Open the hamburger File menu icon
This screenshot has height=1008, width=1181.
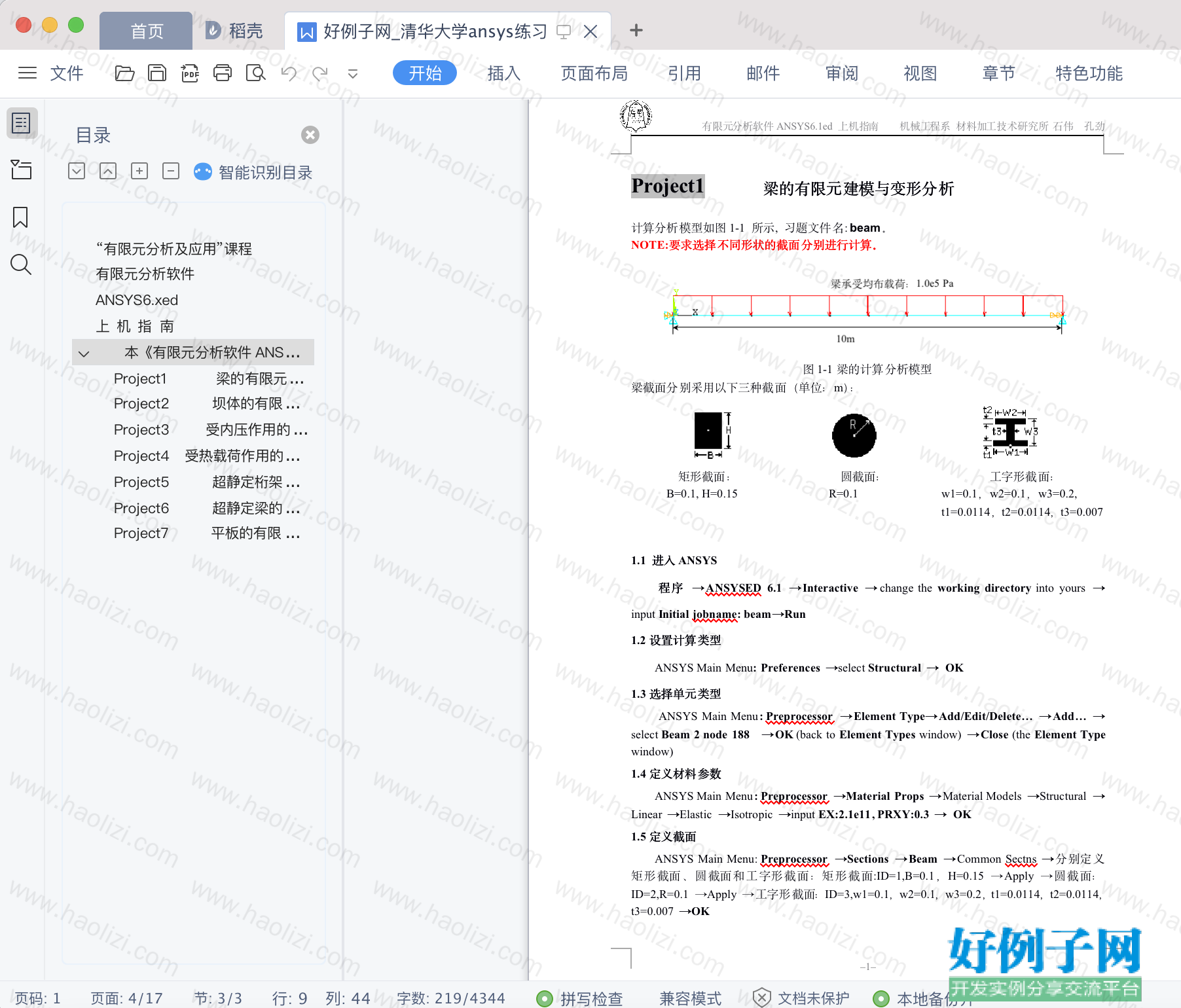27,73
